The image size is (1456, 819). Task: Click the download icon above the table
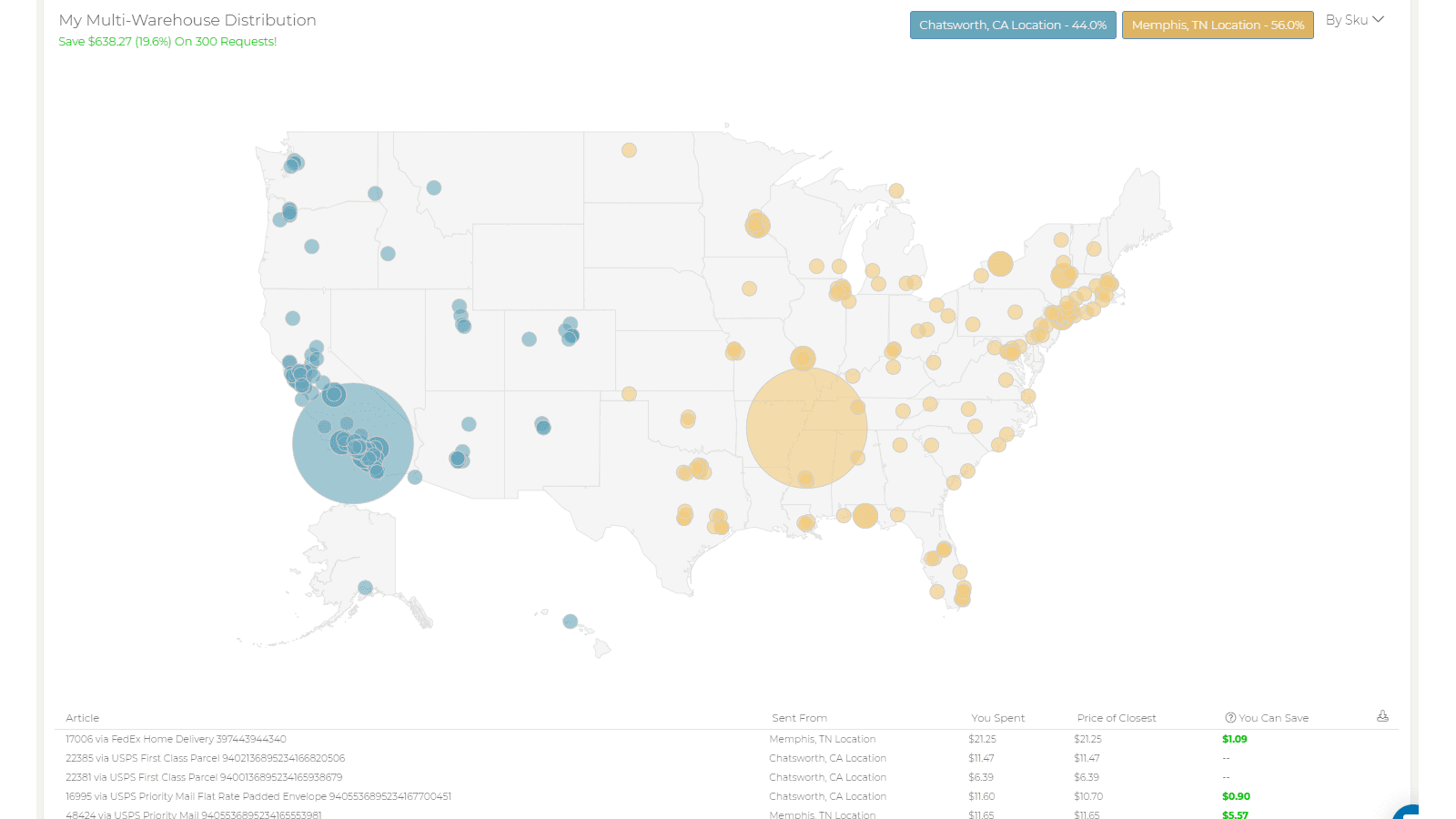[1382, 716]
